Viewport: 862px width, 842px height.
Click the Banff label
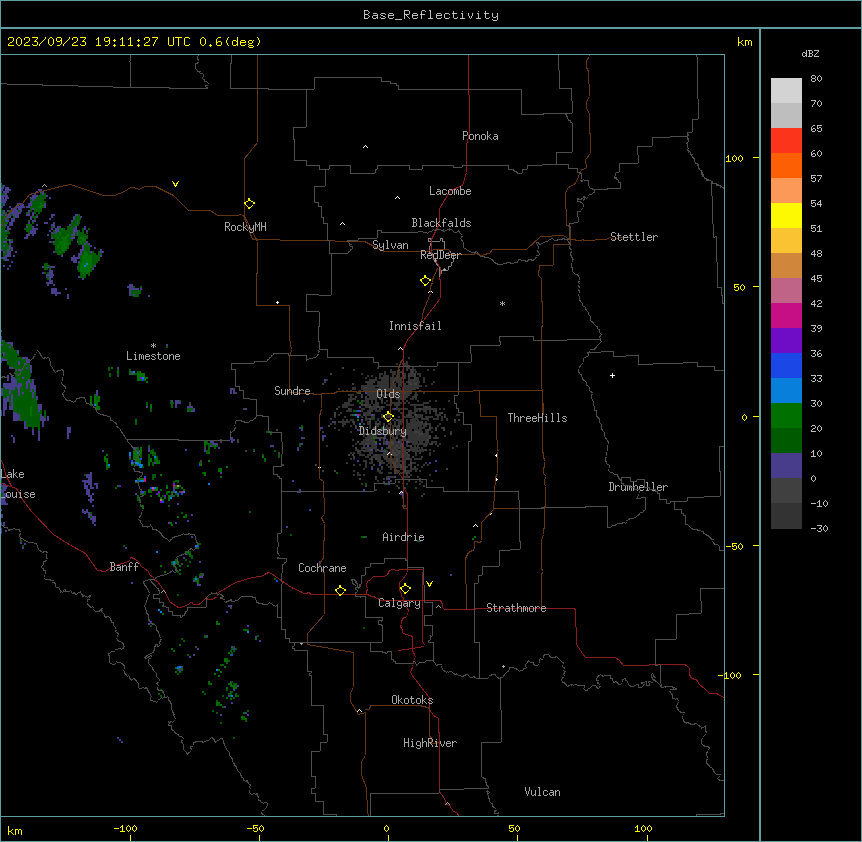pos(124,567)
